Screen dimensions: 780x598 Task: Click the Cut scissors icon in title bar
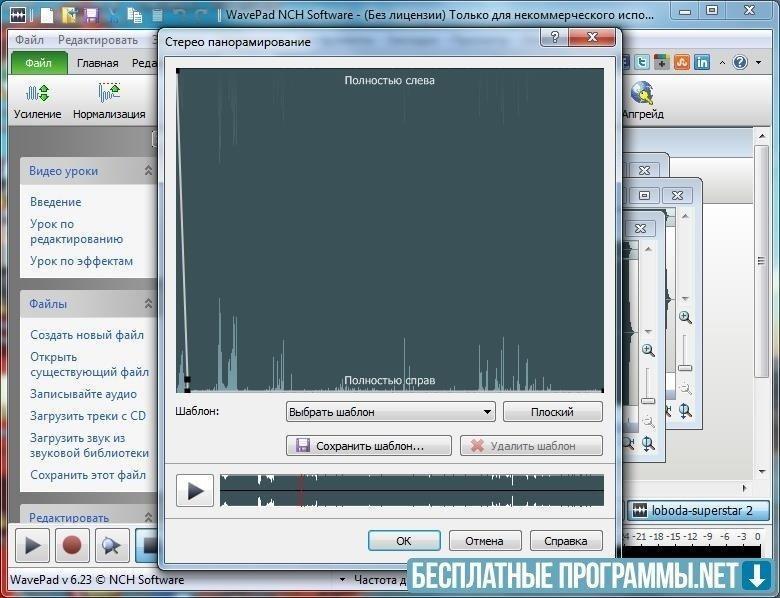(x=113, y=15)
